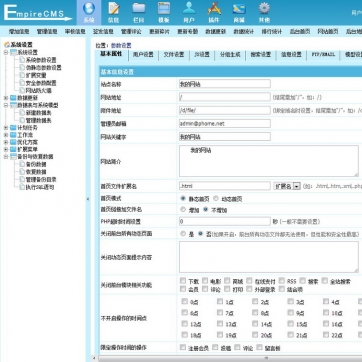Click page icon beside 新建数据表
This screenshot has width=362, height=362.
click(x=22, y=113)
